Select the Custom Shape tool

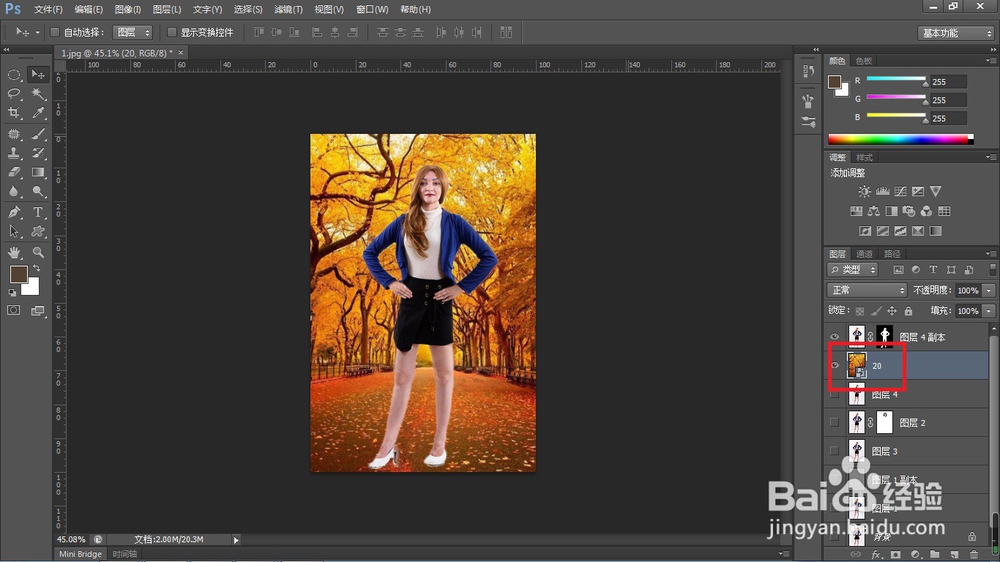click(x=38, y=232)
